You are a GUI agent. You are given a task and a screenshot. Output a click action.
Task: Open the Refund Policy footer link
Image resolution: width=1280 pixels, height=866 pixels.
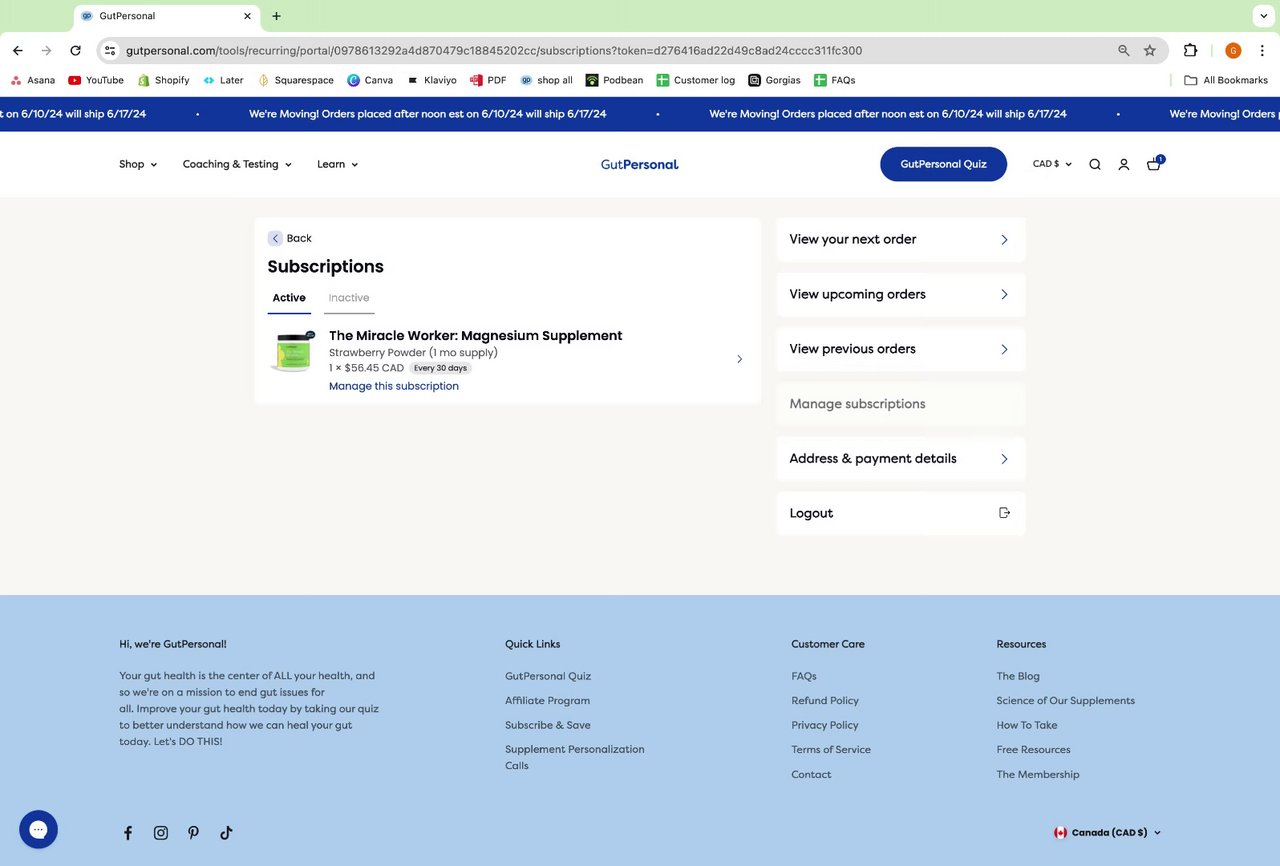click(825, 701)
